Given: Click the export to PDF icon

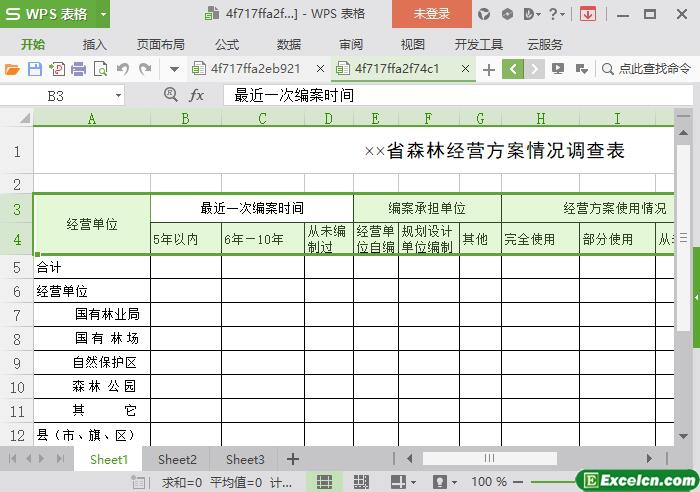Looking at the screenshot, I should (57, 69).
